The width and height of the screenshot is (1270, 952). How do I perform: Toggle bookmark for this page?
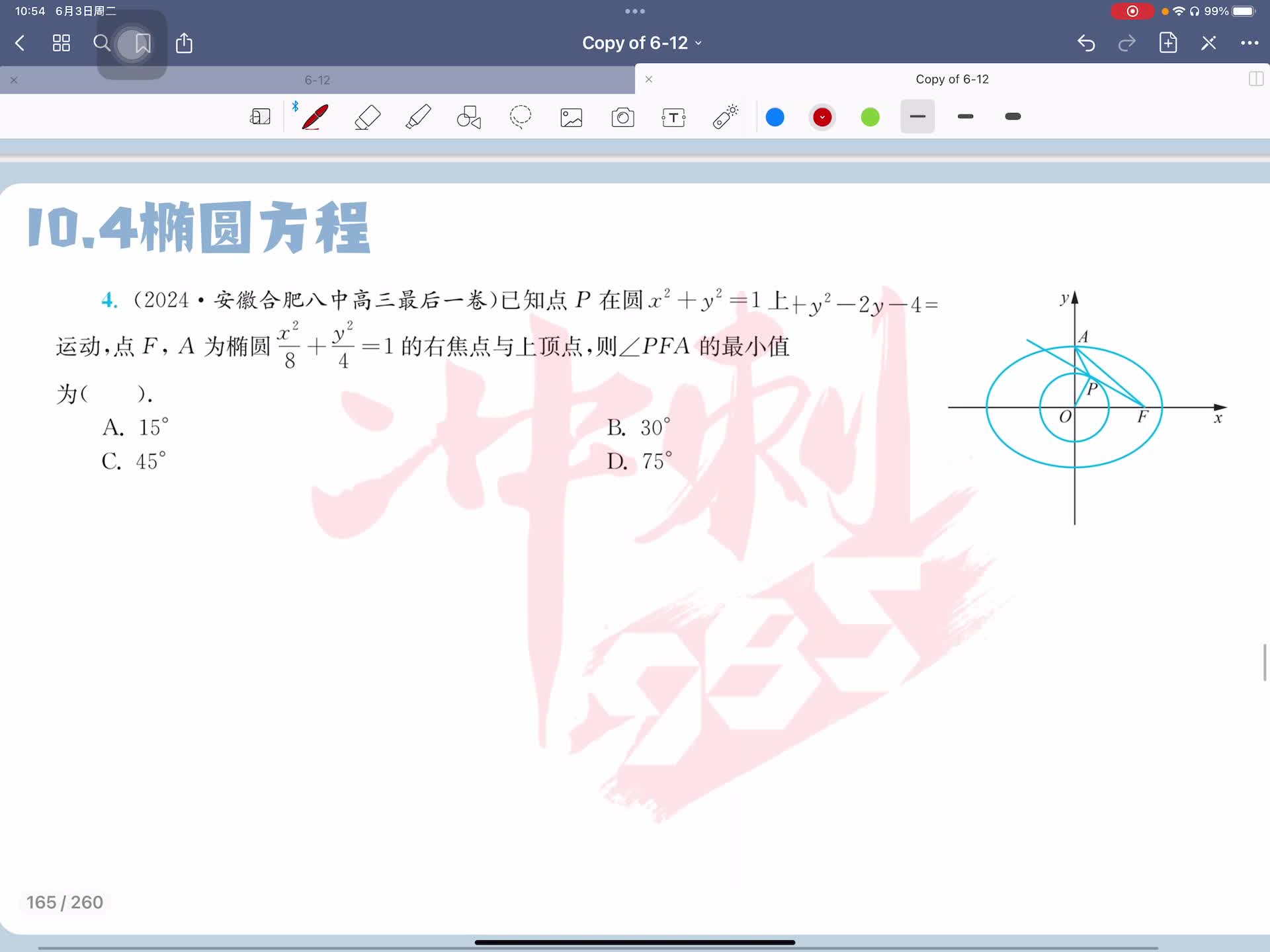[142, 44]
